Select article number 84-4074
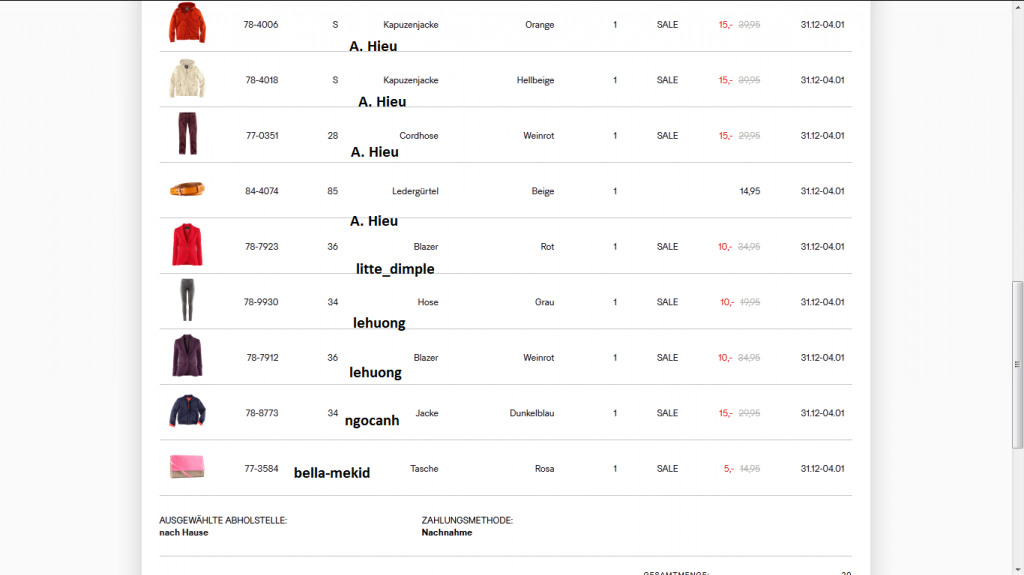The width and height of the screenshot is (1024, 575). click(261, 191)
